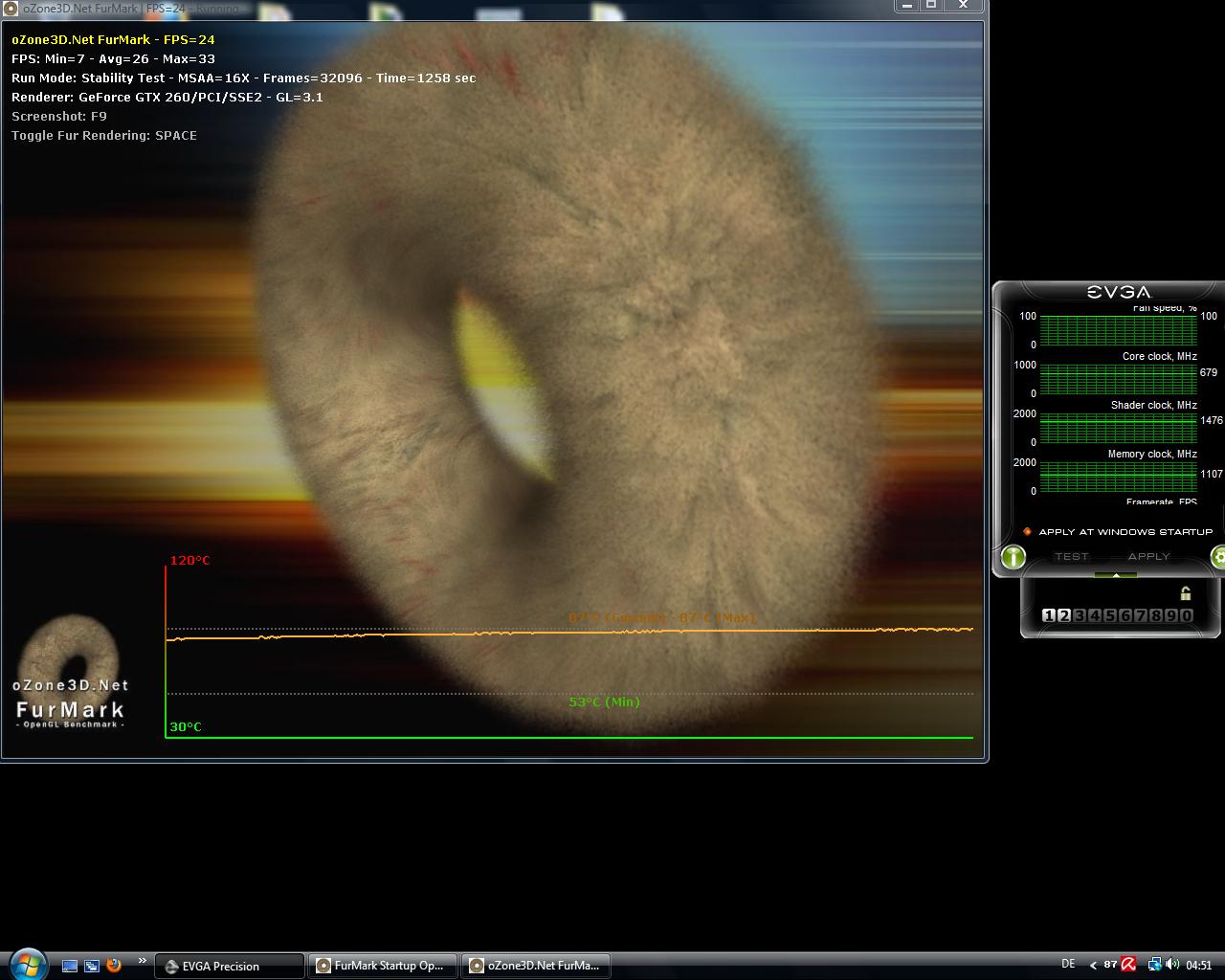Click the Shader clock MHz graph

(1118, 428)
